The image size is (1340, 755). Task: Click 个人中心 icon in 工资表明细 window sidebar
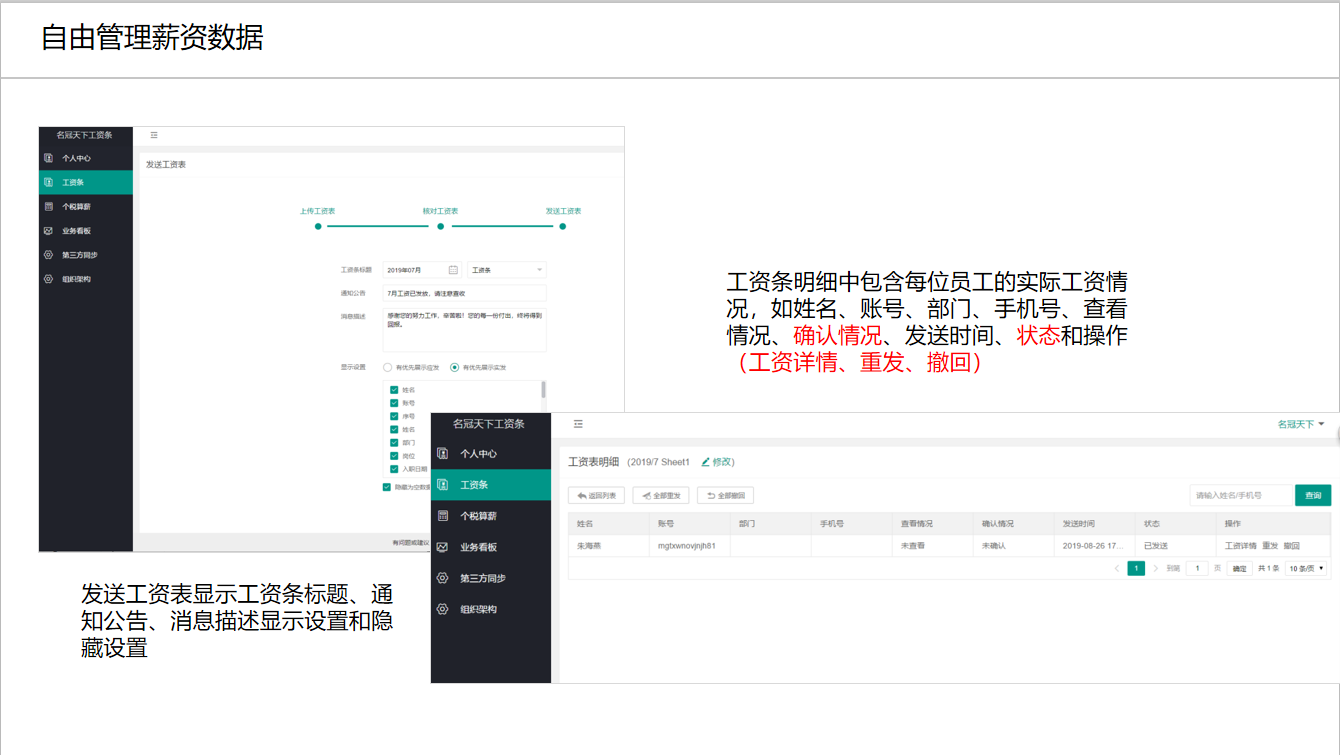tap(443, 454)
